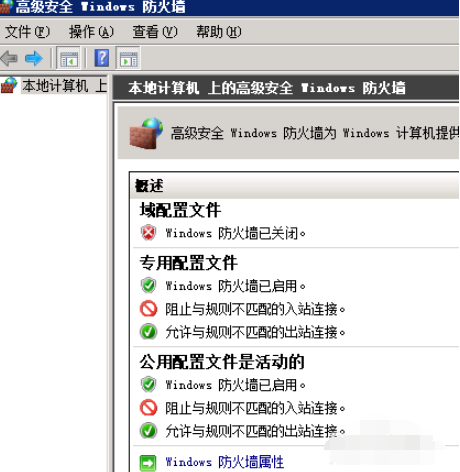This screenshot has width=460, height=472.
Task: Click the blue Forward arrow toolbar icon
Action: coord(34,58)
